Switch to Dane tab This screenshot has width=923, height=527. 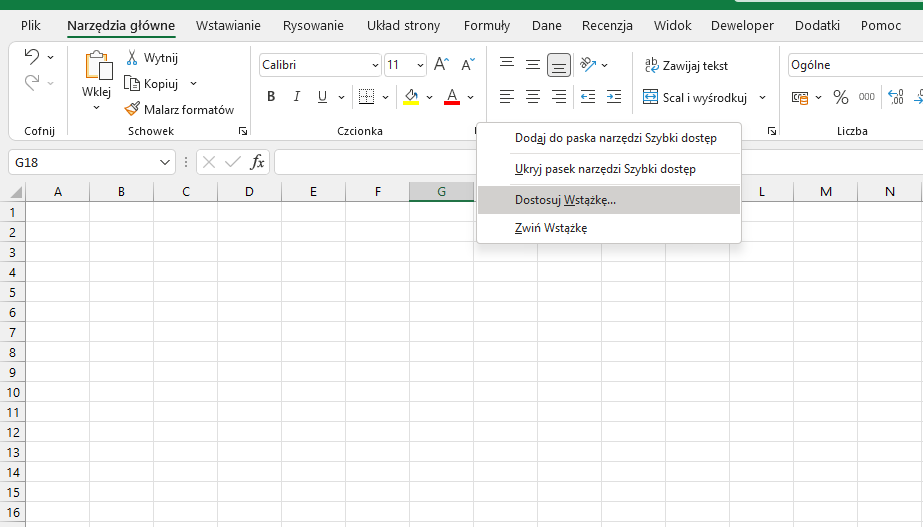click(x=547, y=25)
